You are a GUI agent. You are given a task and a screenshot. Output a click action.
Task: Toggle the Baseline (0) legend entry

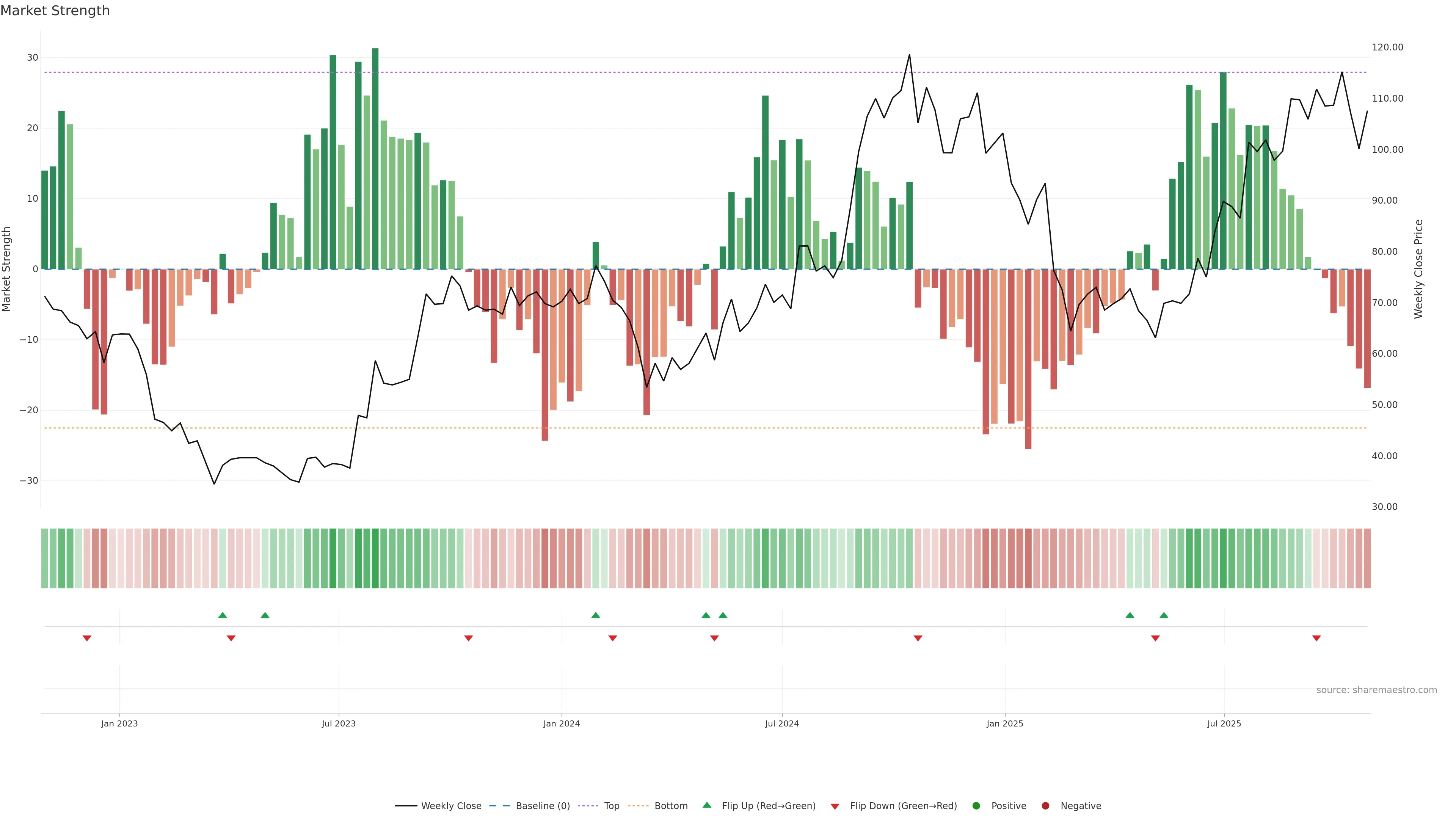tap(542, 805)
